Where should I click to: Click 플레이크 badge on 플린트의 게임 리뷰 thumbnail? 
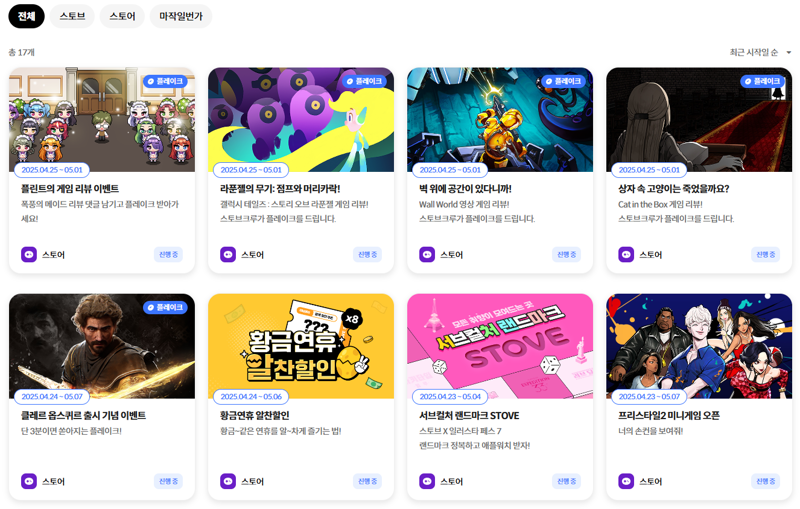[x=165, y=81]
